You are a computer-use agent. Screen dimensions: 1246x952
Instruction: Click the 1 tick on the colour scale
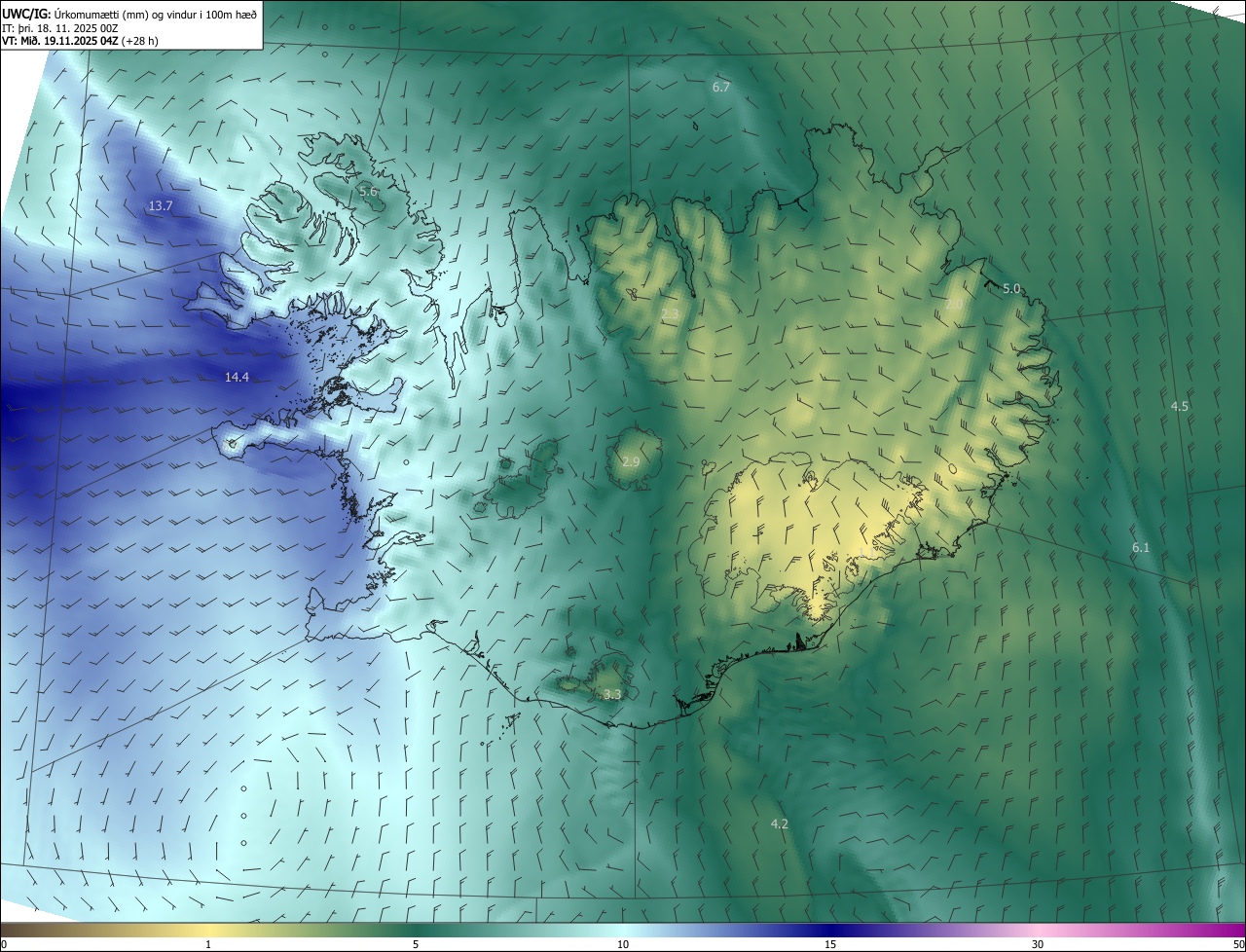pyautogui.click(x=208, y=944)
